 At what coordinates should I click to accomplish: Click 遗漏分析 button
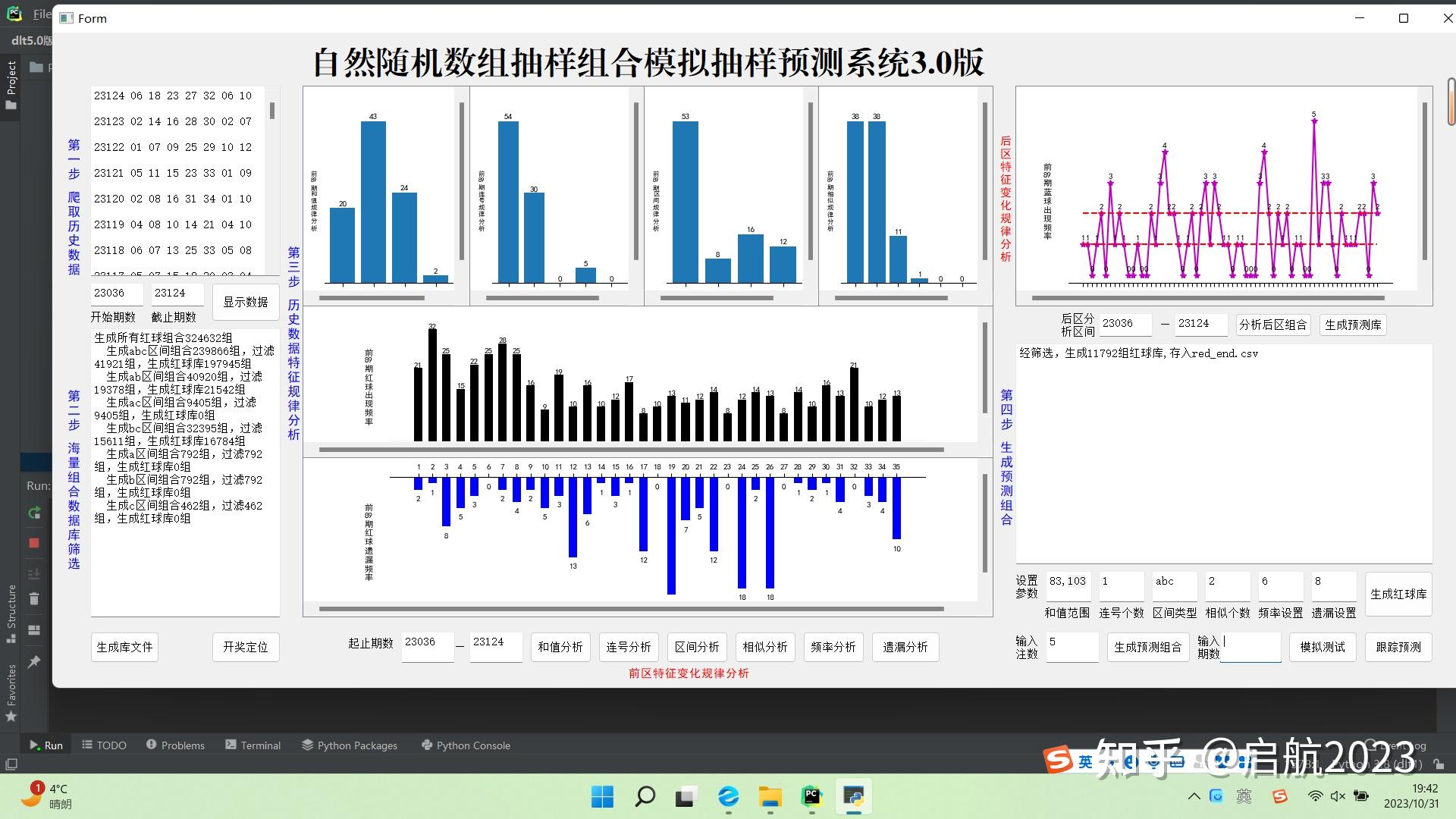click(905, 647)
